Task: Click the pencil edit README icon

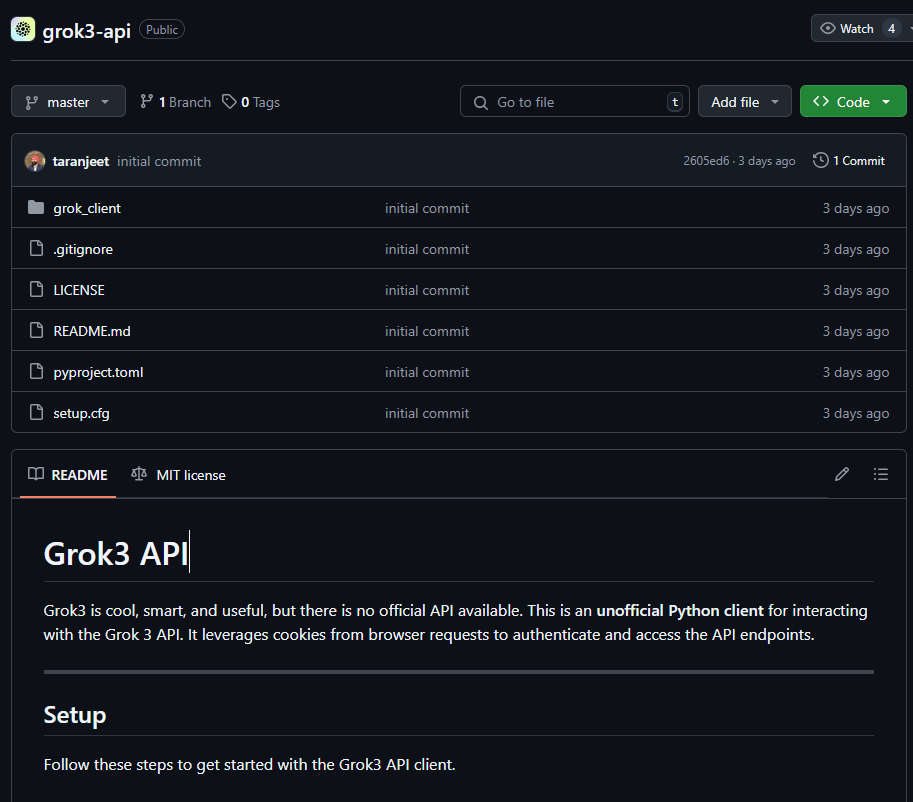Action: tap(842, 474)
